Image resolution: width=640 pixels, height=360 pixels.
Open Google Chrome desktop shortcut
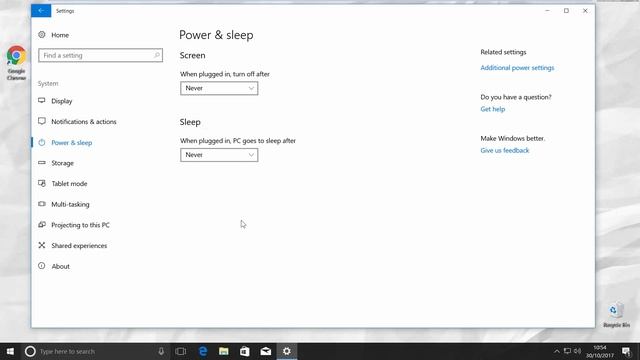point(16,63)
